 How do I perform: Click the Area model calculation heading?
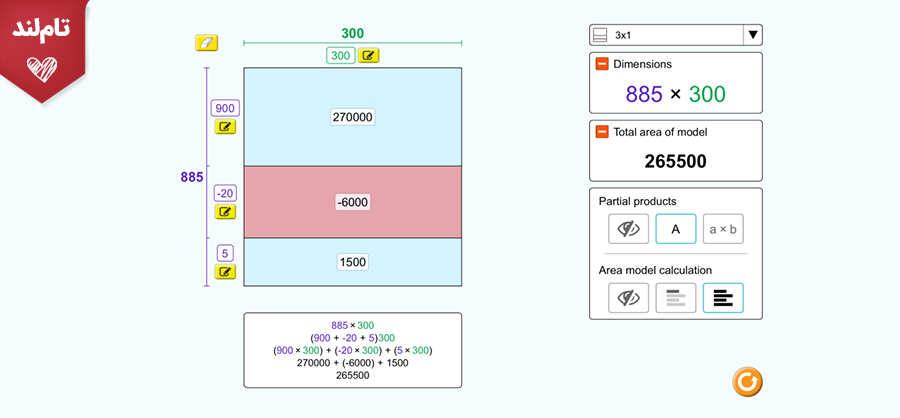point(655,270)
